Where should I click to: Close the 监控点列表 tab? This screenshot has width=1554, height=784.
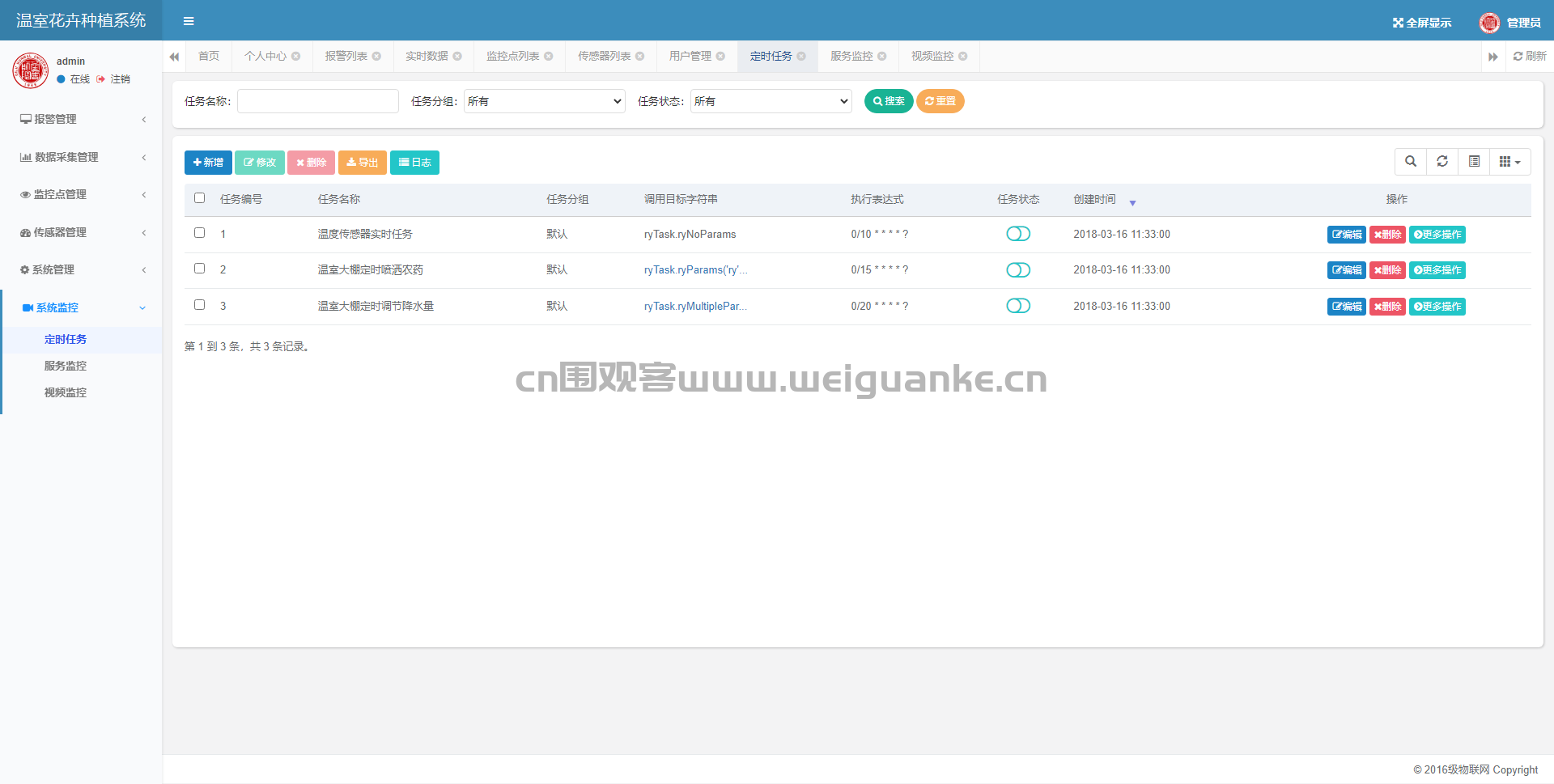(x=549, y=56)
